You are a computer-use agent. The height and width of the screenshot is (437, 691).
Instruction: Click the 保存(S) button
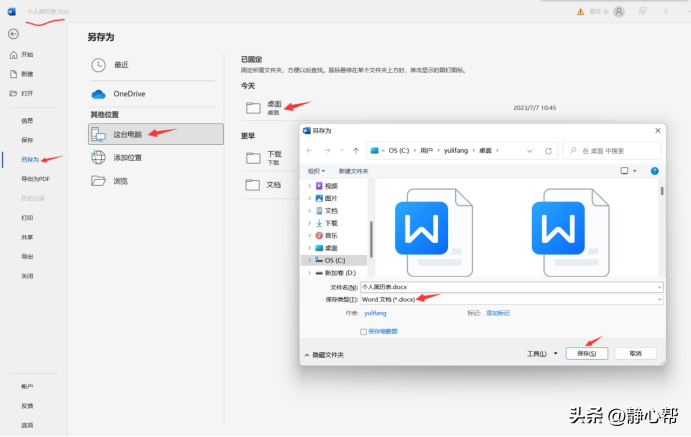coord(587,353)
